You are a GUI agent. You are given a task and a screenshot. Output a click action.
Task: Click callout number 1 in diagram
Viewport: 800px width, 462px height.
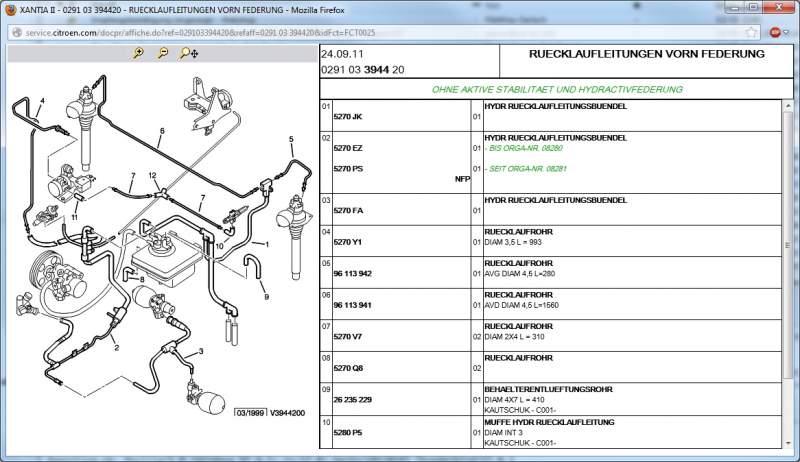point(267,244)
